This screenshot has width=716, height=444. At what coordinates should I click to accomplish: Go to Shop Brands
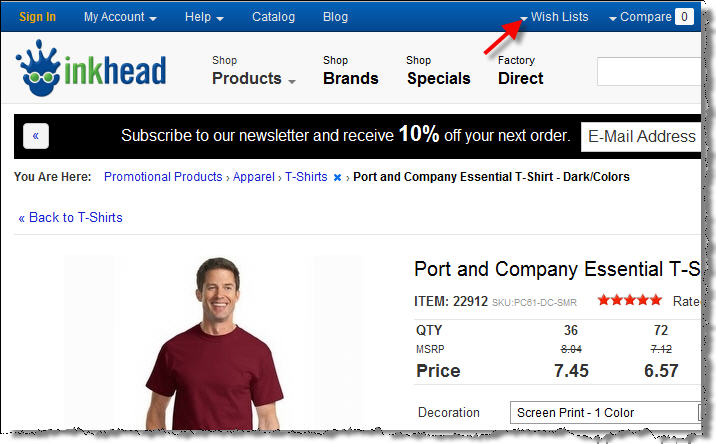[x=350, y=70]
